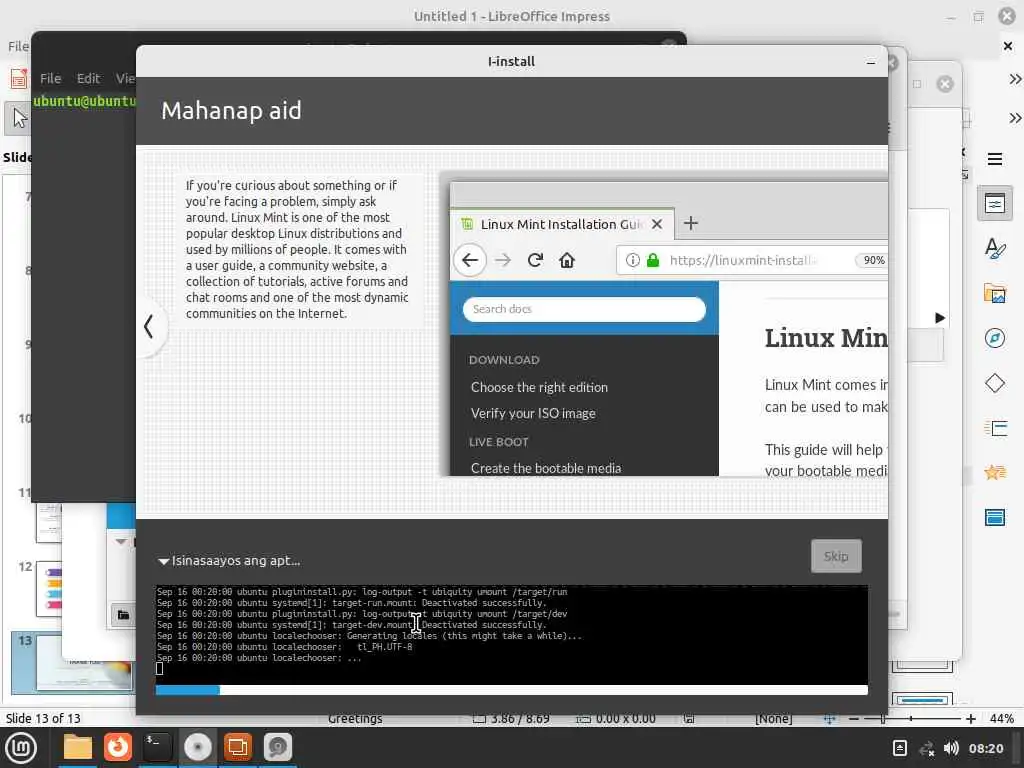Click the fit slide to window icon

(829, 719)
